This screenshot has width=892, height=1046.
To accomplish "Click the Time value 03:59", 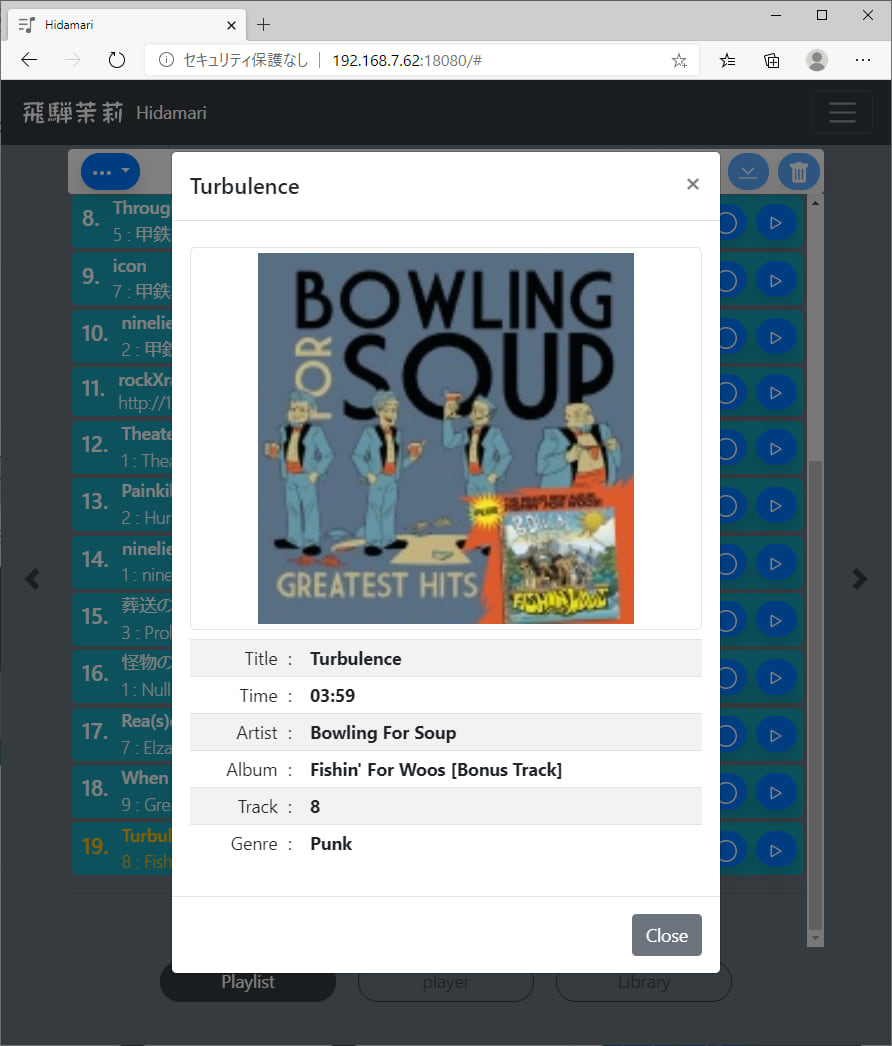I will [332, 696].
